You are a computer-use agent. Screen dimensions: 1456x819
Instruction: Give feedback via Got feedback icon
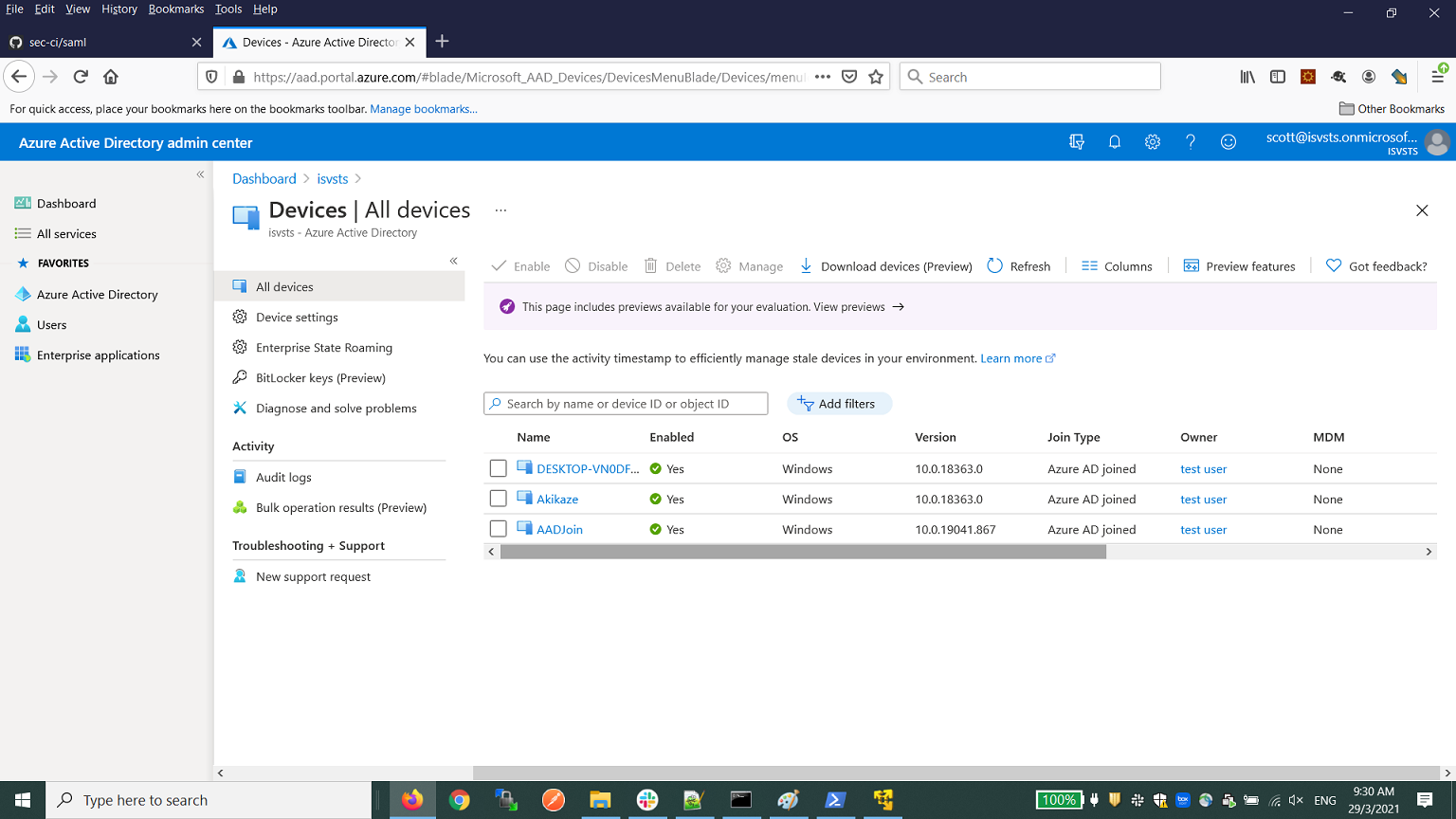(1335, 266)
